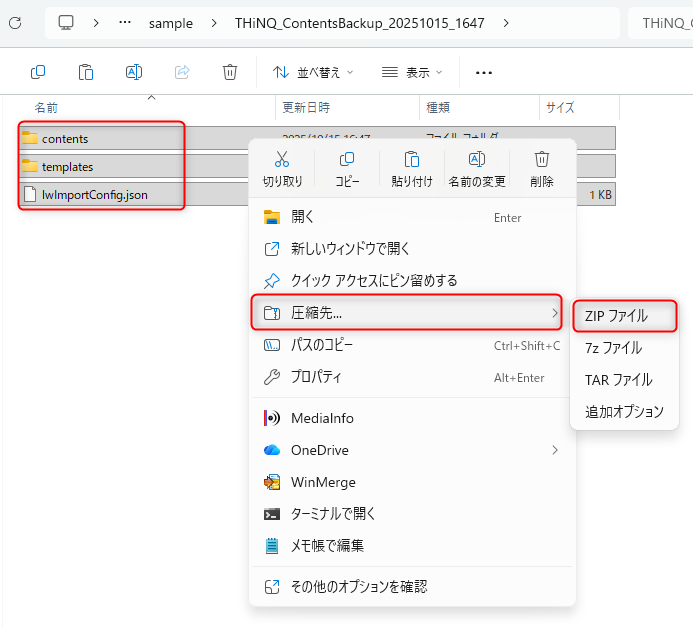The width and height of the screenshot is (693, 629).
Task: Sort by the 更新日時 column header
Action: 306,107
